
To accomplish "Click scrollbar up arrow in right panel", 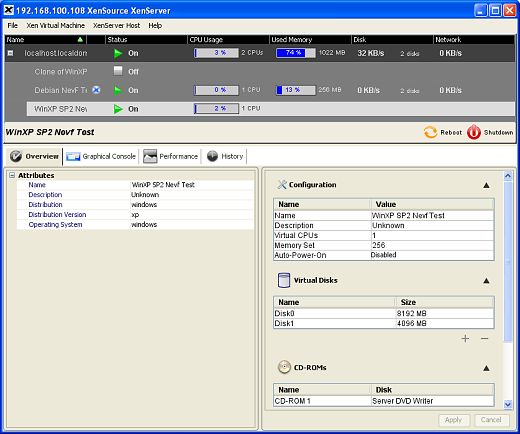I will [x=508, y=176].
